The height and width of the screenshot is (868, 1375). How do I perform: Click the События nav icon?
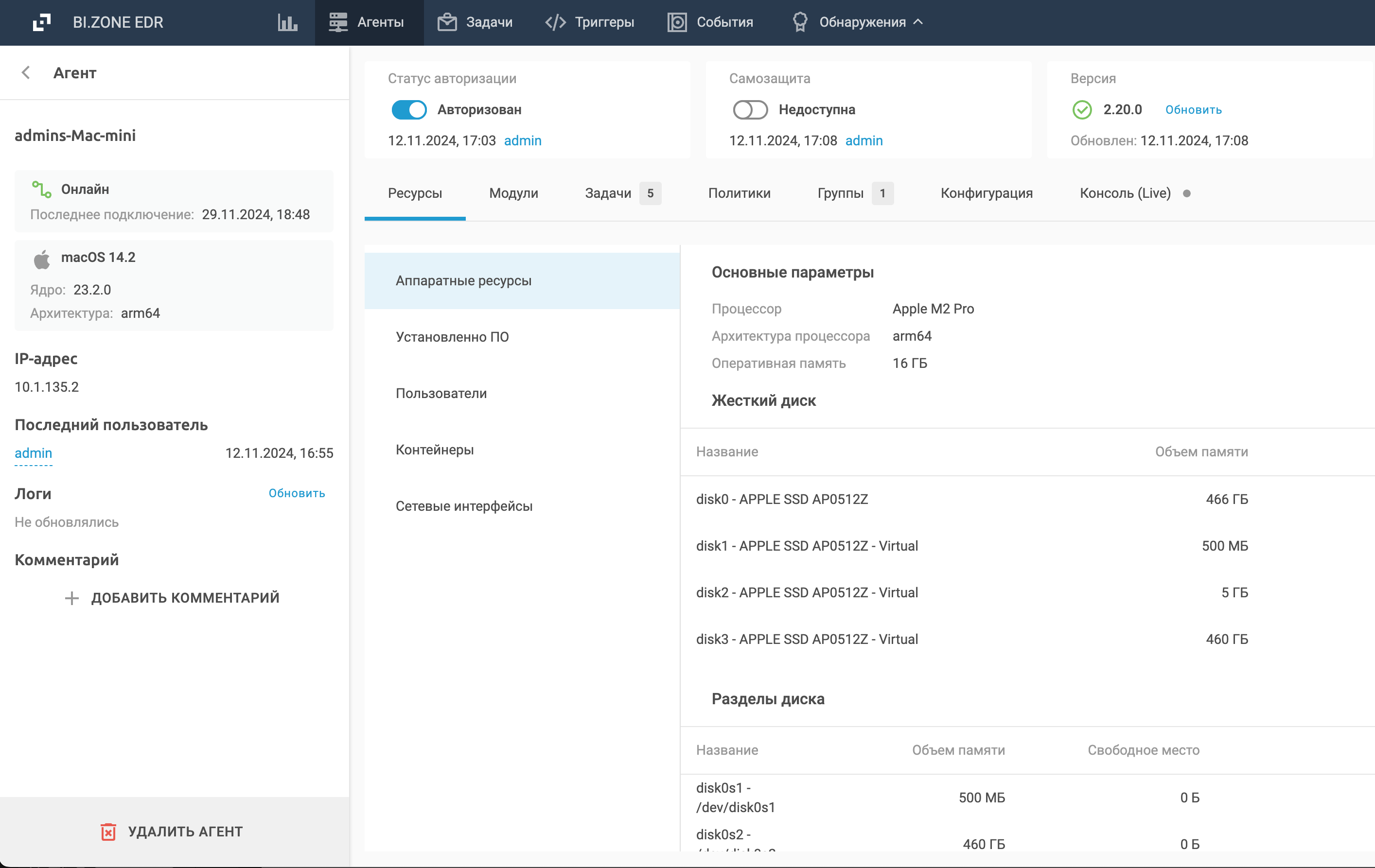677,22
